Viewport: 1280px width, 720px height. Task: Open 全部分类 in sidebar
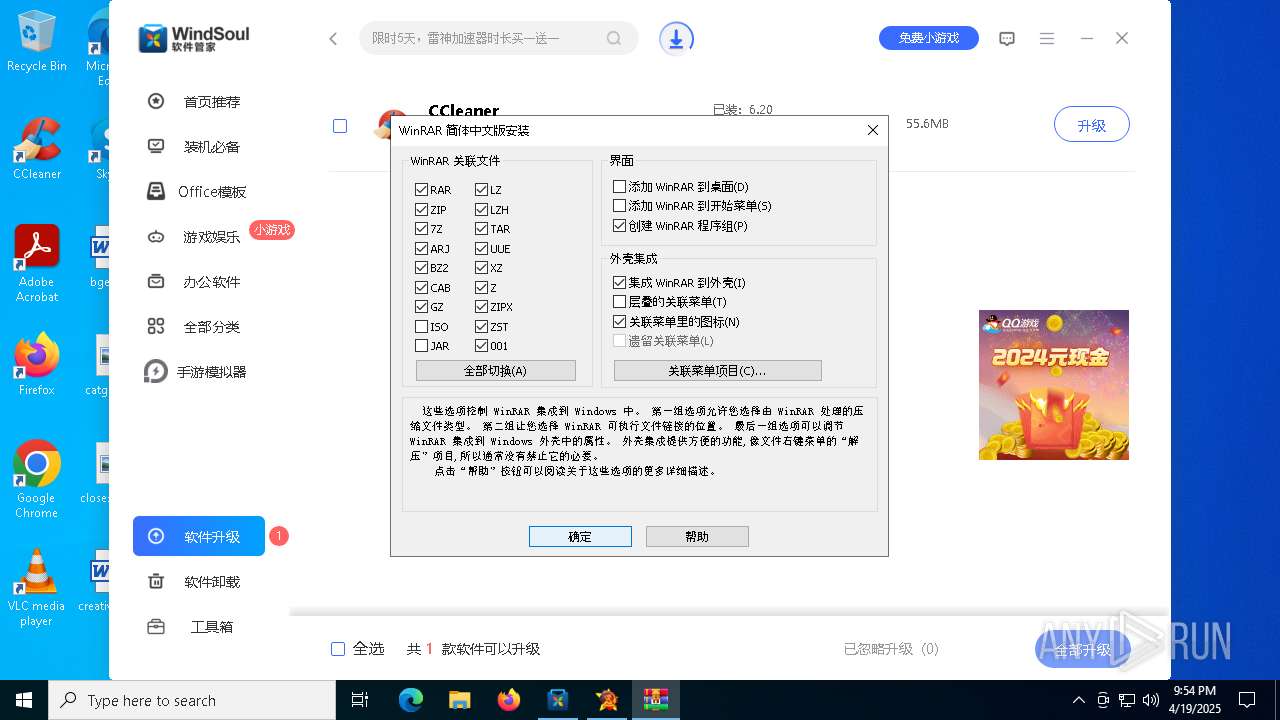tap(199, 327)
